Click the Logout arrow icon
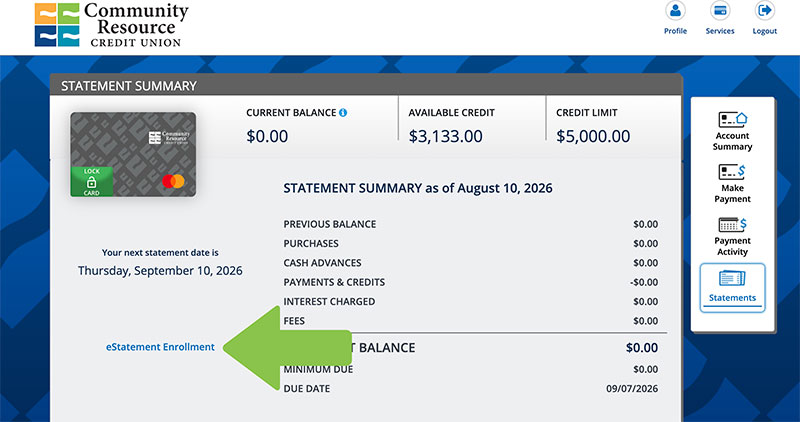 pos(764,10)
